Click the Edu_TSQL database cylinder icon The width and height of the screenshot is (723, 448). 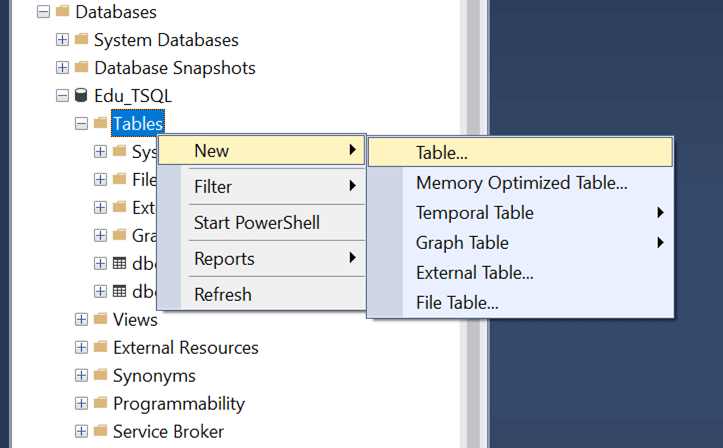tap(81, 96)
